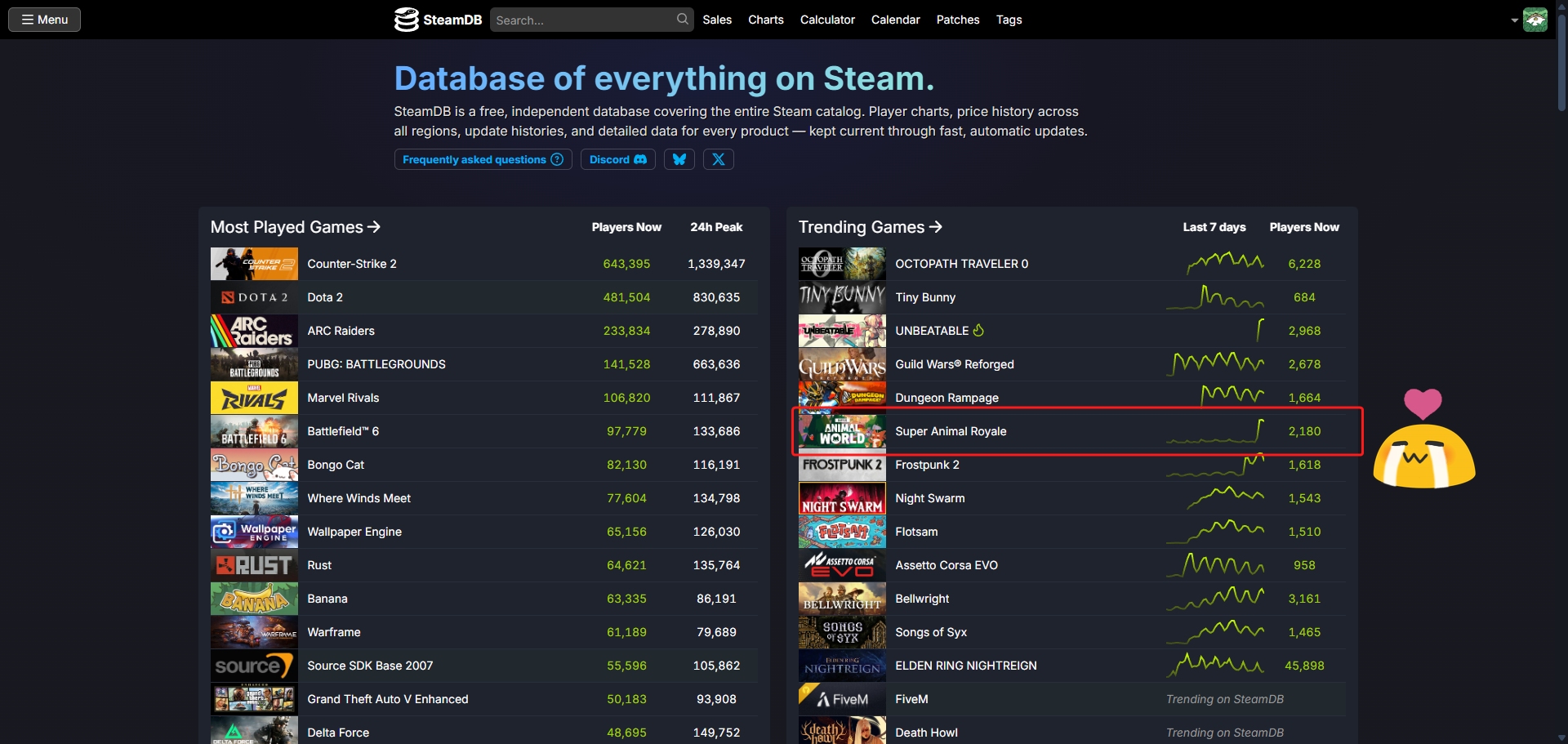Open the Discord link button
The image size is (1568, 744).
tap(617, 159)
